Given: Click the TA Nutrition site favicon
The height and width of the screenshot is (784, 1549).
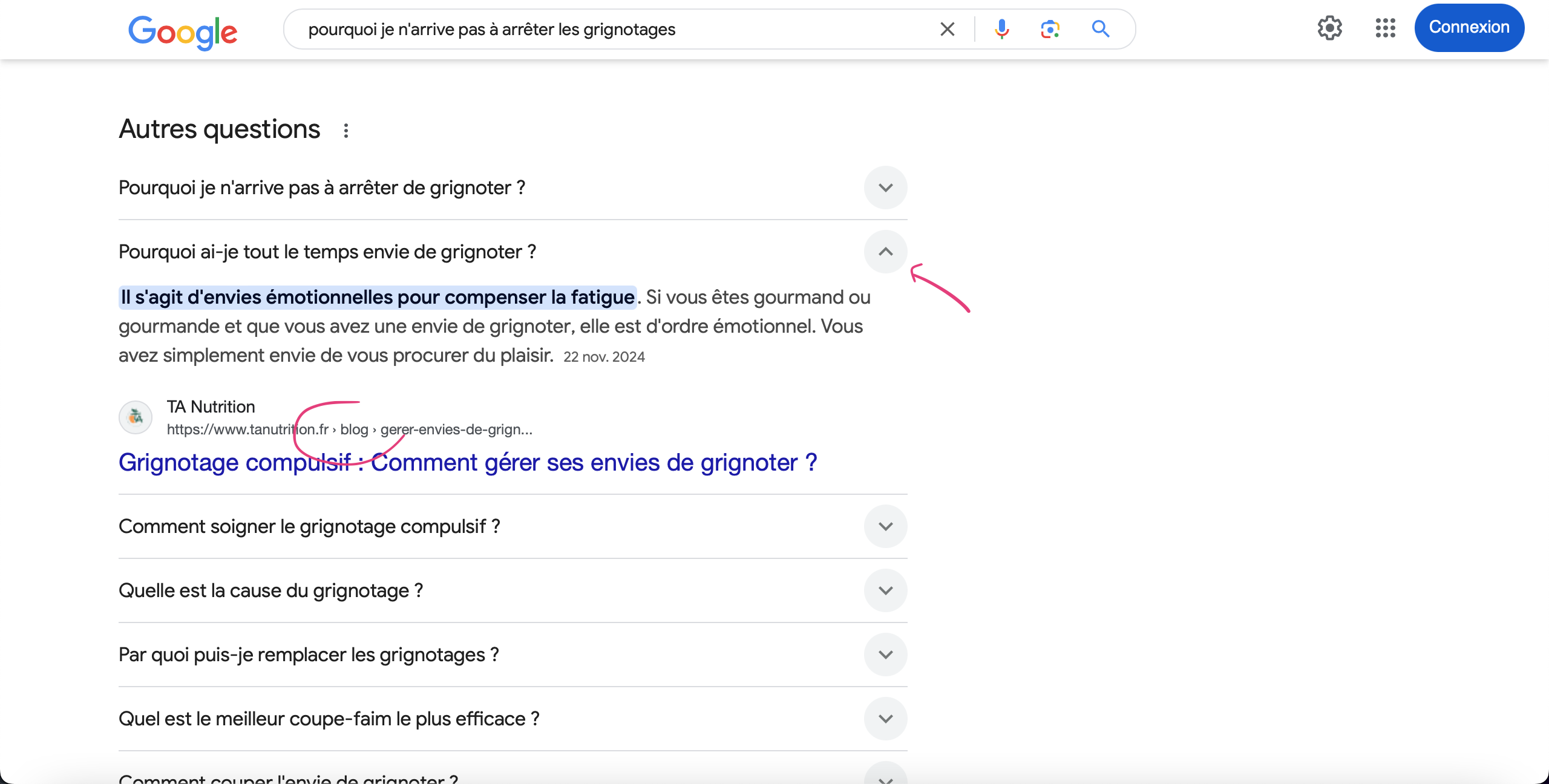Looking at the screenshot, I should click(136, 417).
